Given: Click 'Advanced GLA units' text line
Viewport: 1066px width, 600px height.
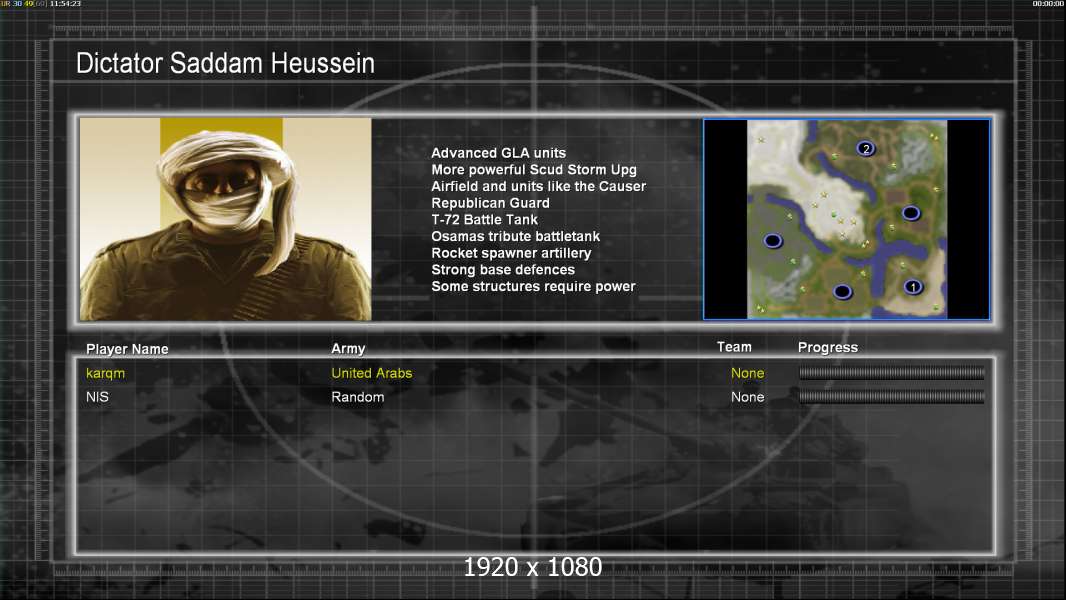Looking at the screenshot, I should coord(498,153).
